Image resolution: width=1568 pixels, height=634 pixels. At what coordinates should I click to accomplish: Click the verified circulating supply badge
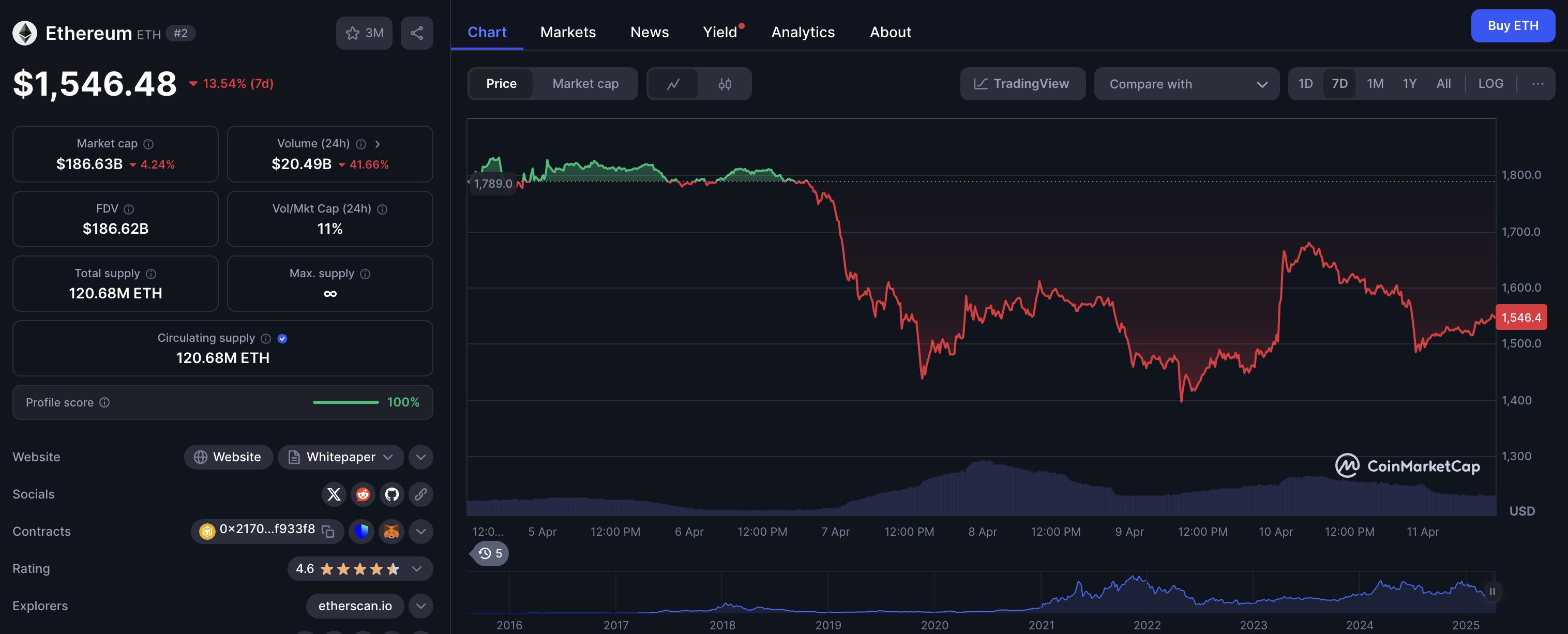[x=282, y=338]
